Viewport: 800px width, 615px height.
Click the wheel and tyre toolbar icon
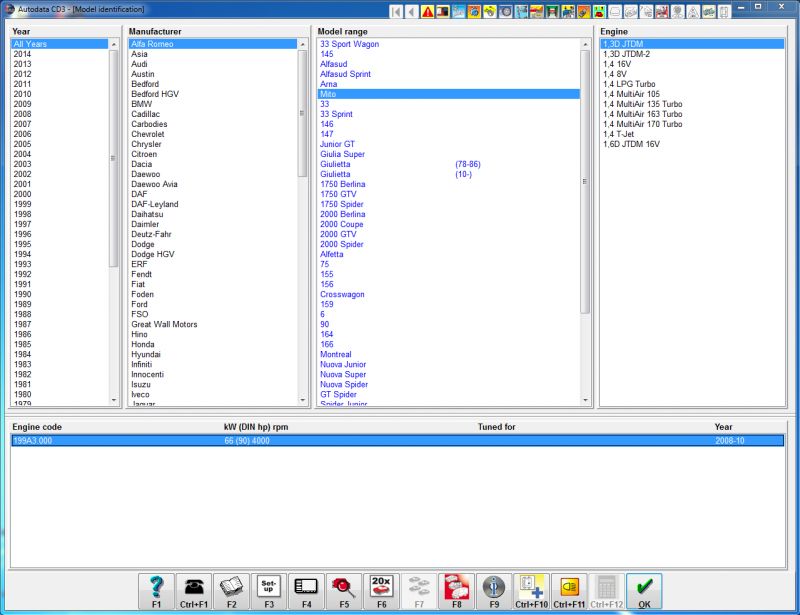pyautogui.click(x=506, y=11)
